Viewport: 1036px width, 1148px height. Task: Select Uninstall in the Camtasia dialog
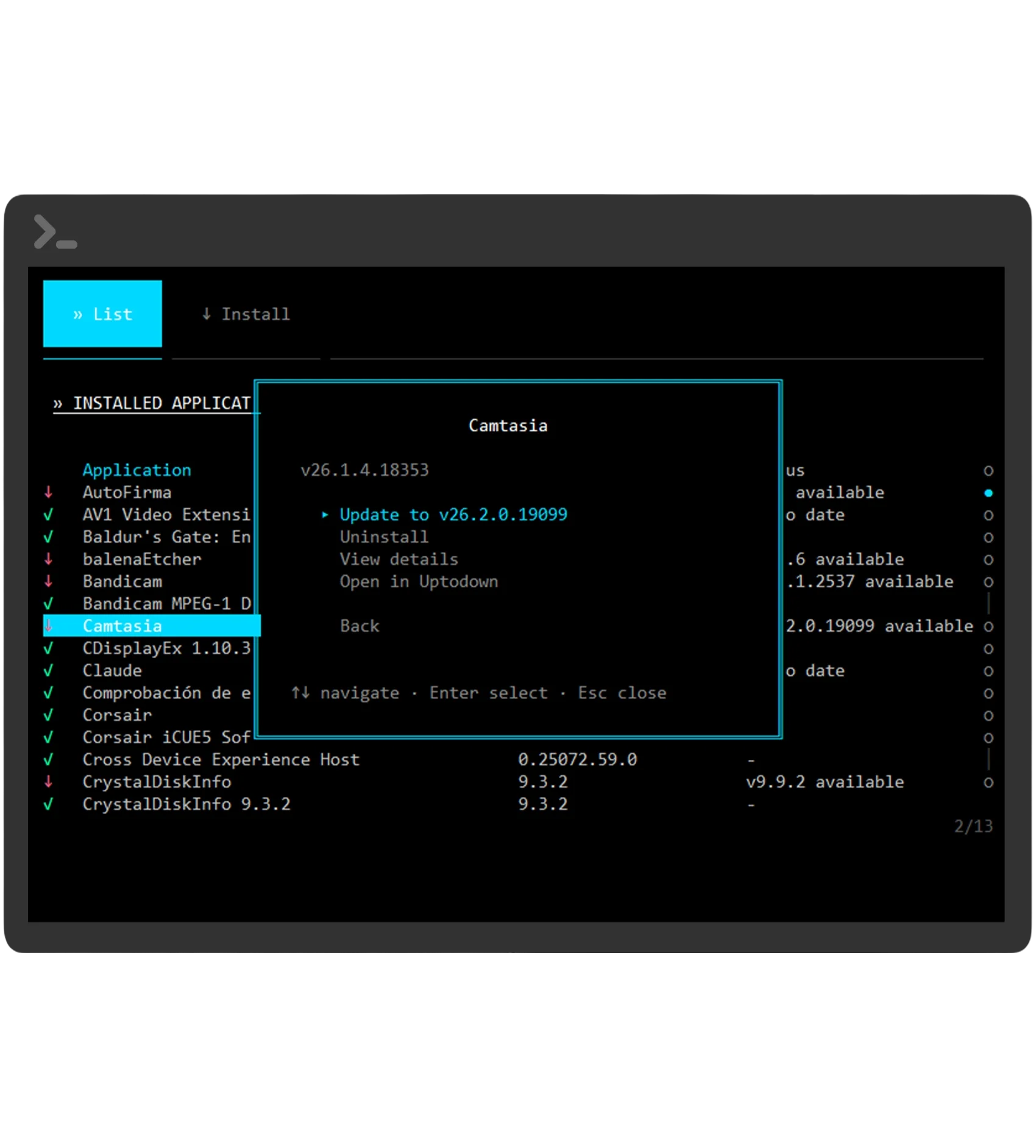pos(384,536)
